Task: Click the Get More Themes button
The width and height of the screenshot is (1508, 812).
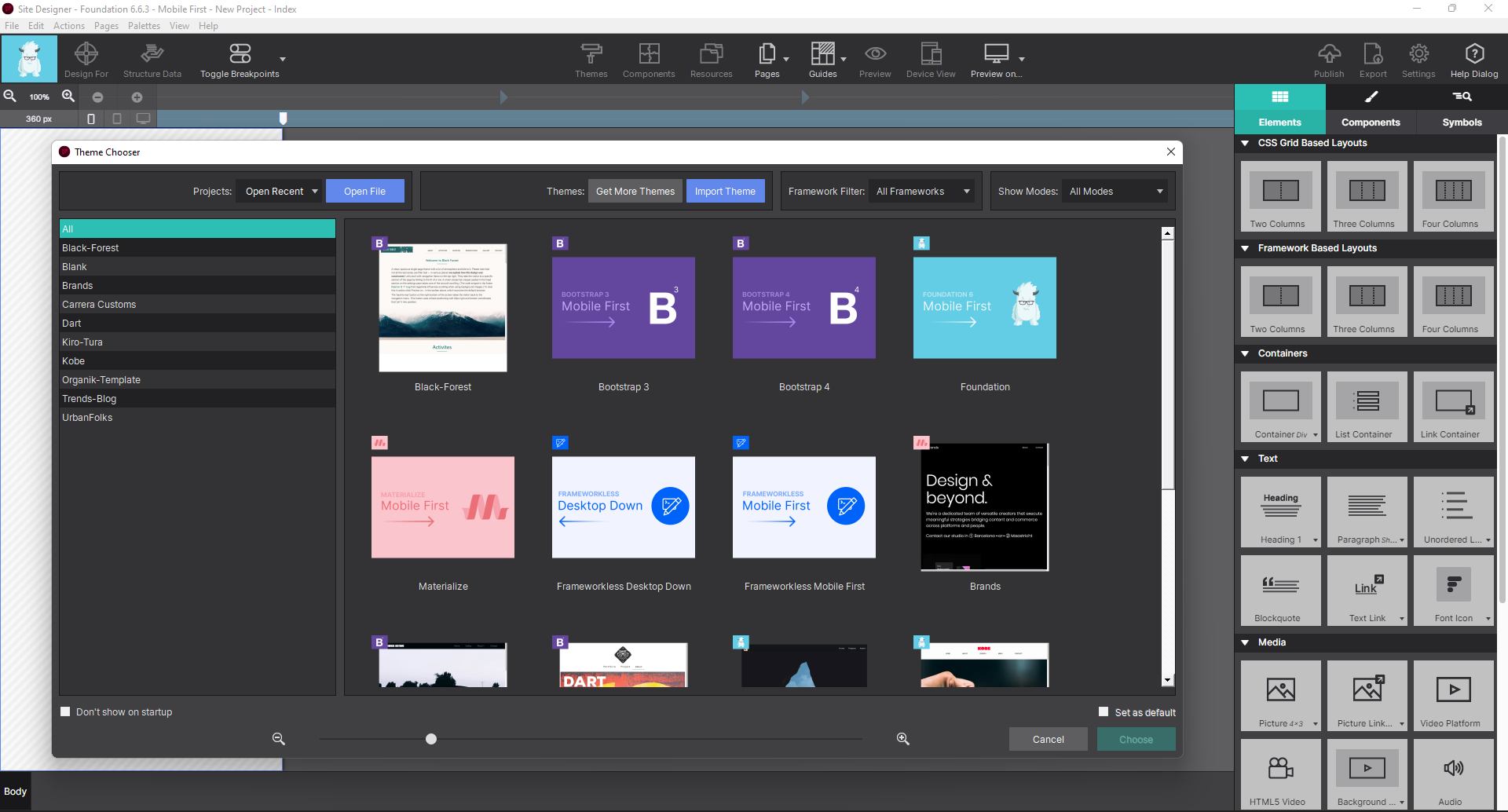Action: pyautogui.click(x=635, y=191)
